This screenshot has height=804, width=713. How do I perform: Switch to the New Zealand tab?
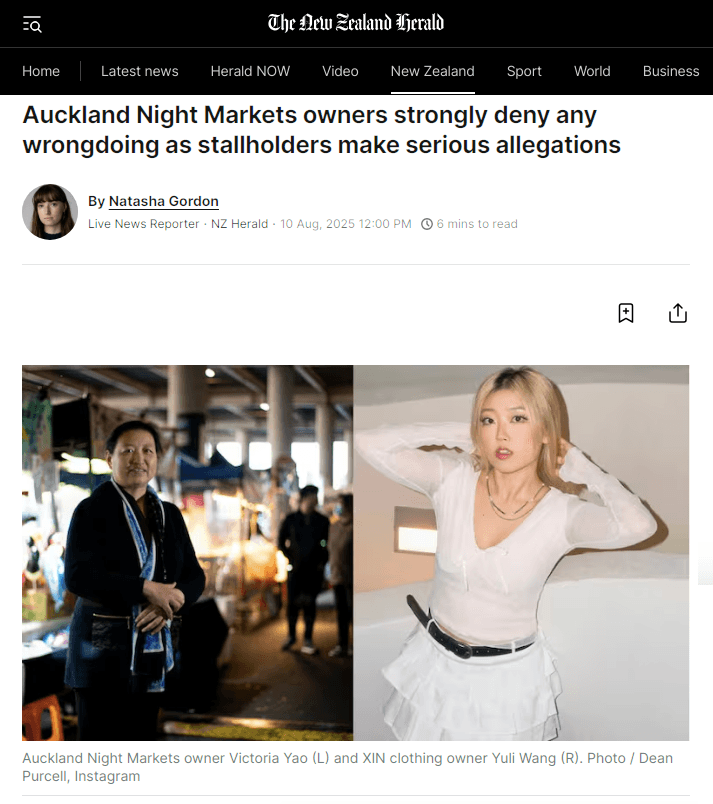(x=432, y=71)
